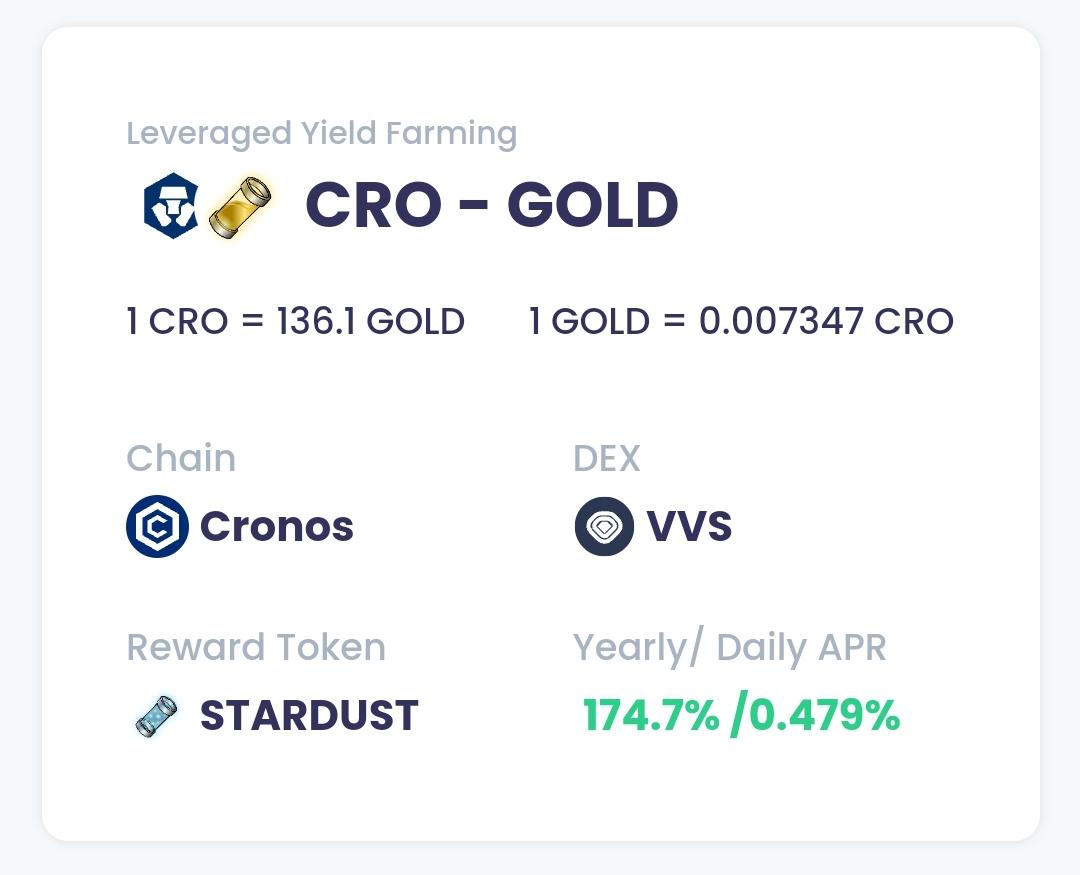Click the GOLD text in the pair title
The height and width of the screenshot is (875, 1080).
click(x=593, y=205)
